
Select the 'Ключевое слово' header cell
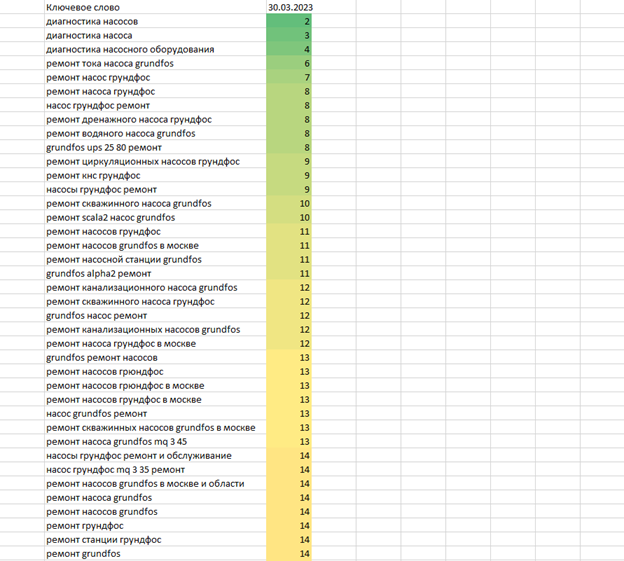[x=155, y=7]
